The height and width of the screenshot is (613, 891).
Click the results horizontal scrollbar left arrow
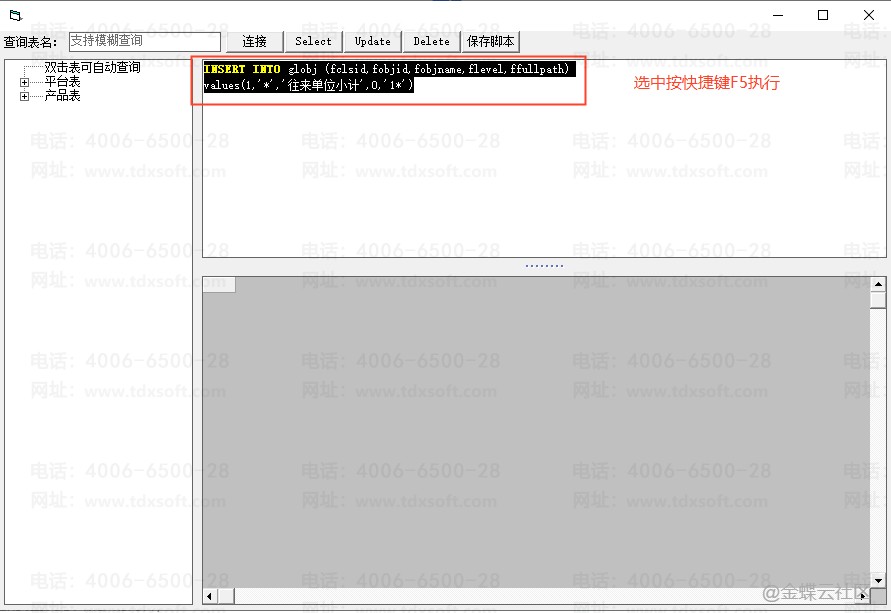click(x=210, y=596)
